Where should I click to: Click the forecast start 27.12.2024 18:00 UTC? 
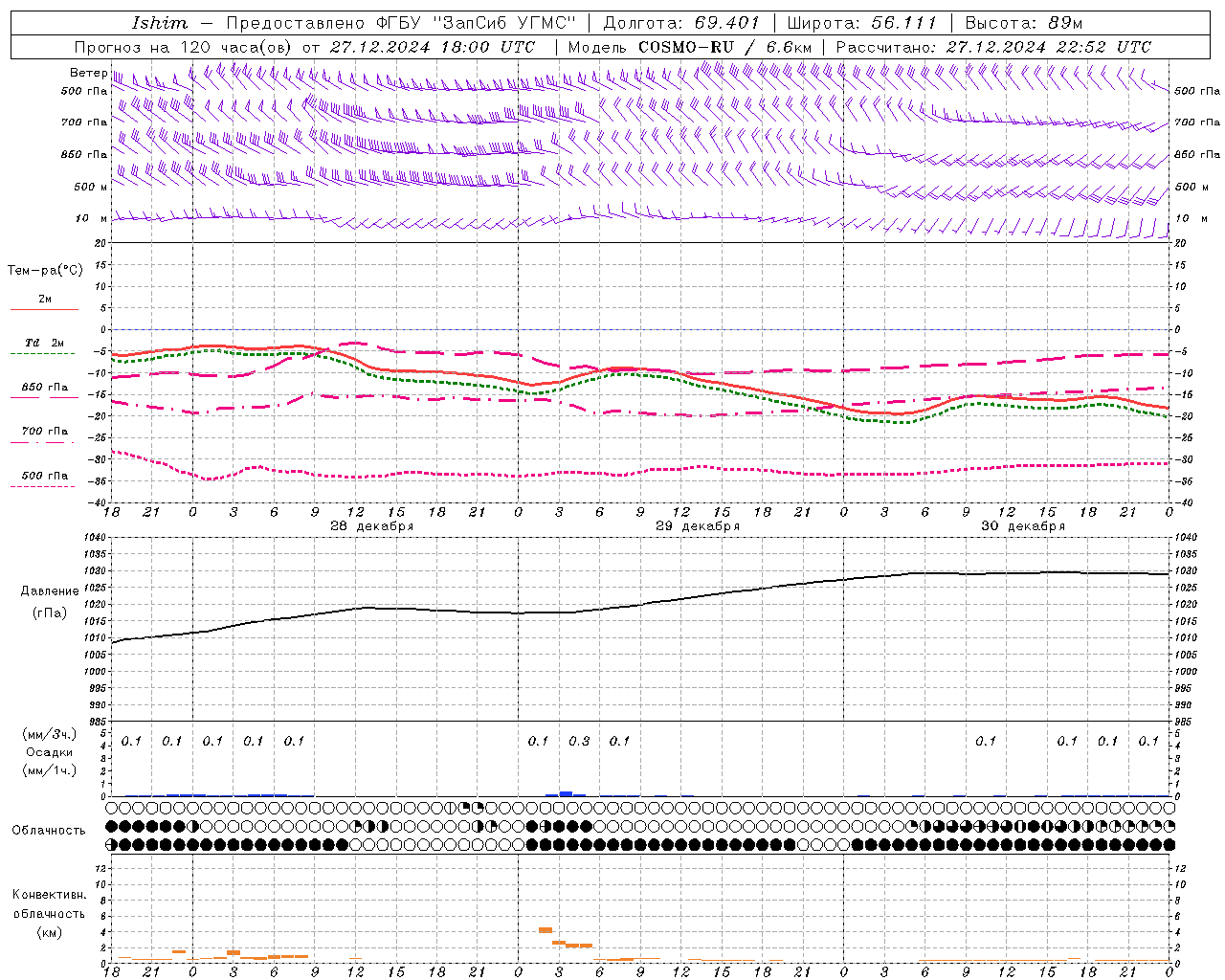tap(432, 47)
